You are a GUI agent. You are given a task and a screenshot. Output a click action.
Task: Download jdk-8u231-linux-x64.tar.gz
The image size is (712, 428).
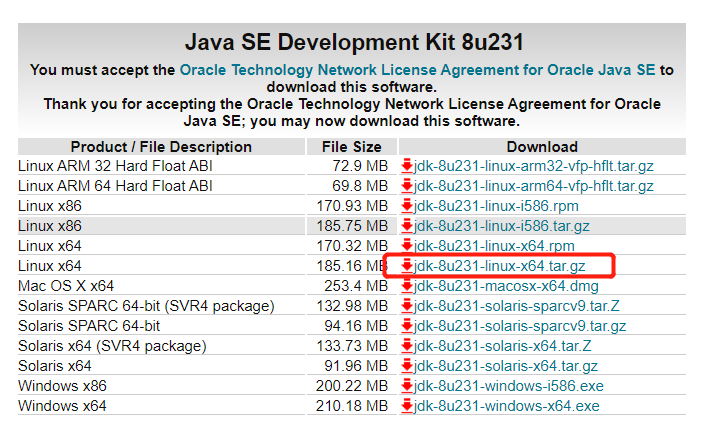tap(499, 266)
